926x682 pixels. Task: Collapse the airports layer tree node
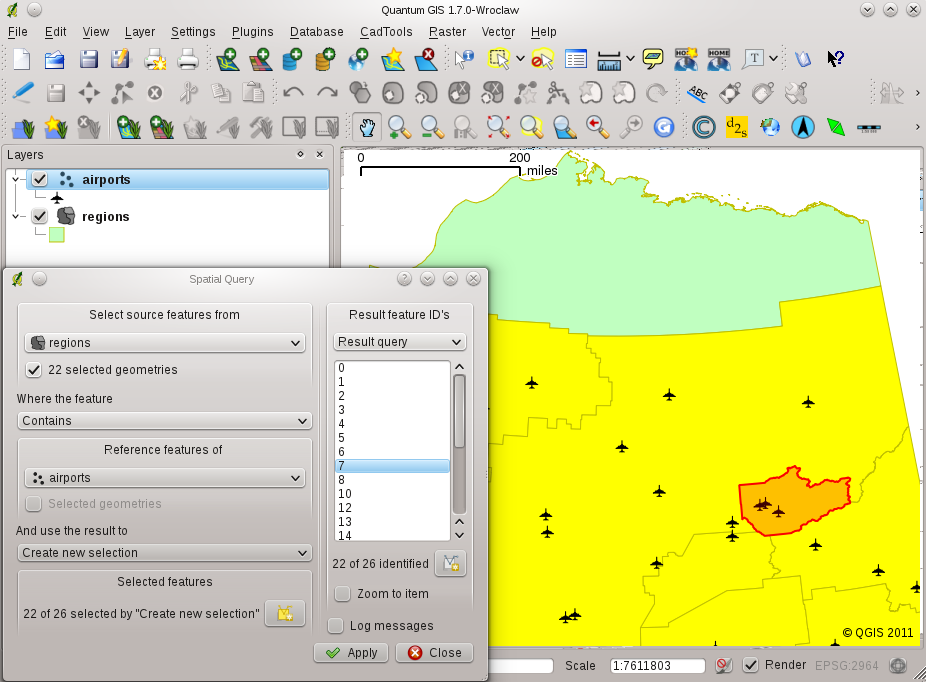tap(15, 179)
